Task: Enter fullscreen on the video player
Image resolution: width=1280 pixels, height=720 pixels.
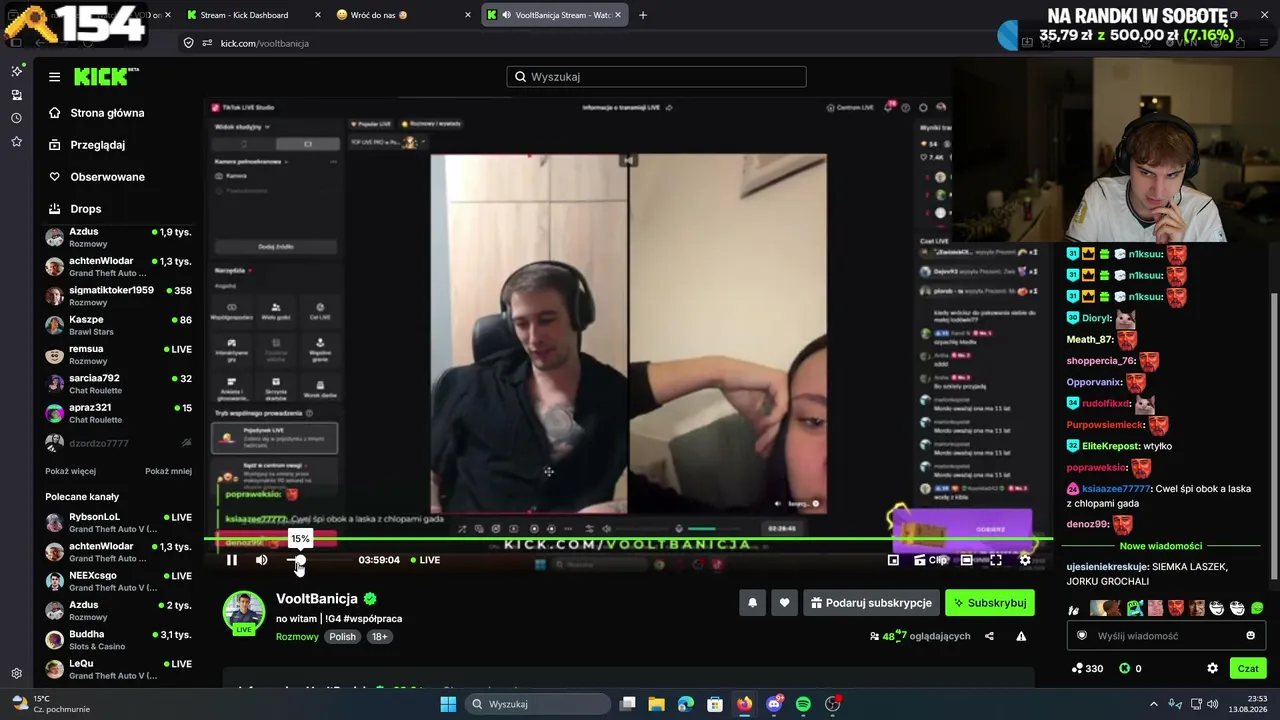Action: pos(996,560)
